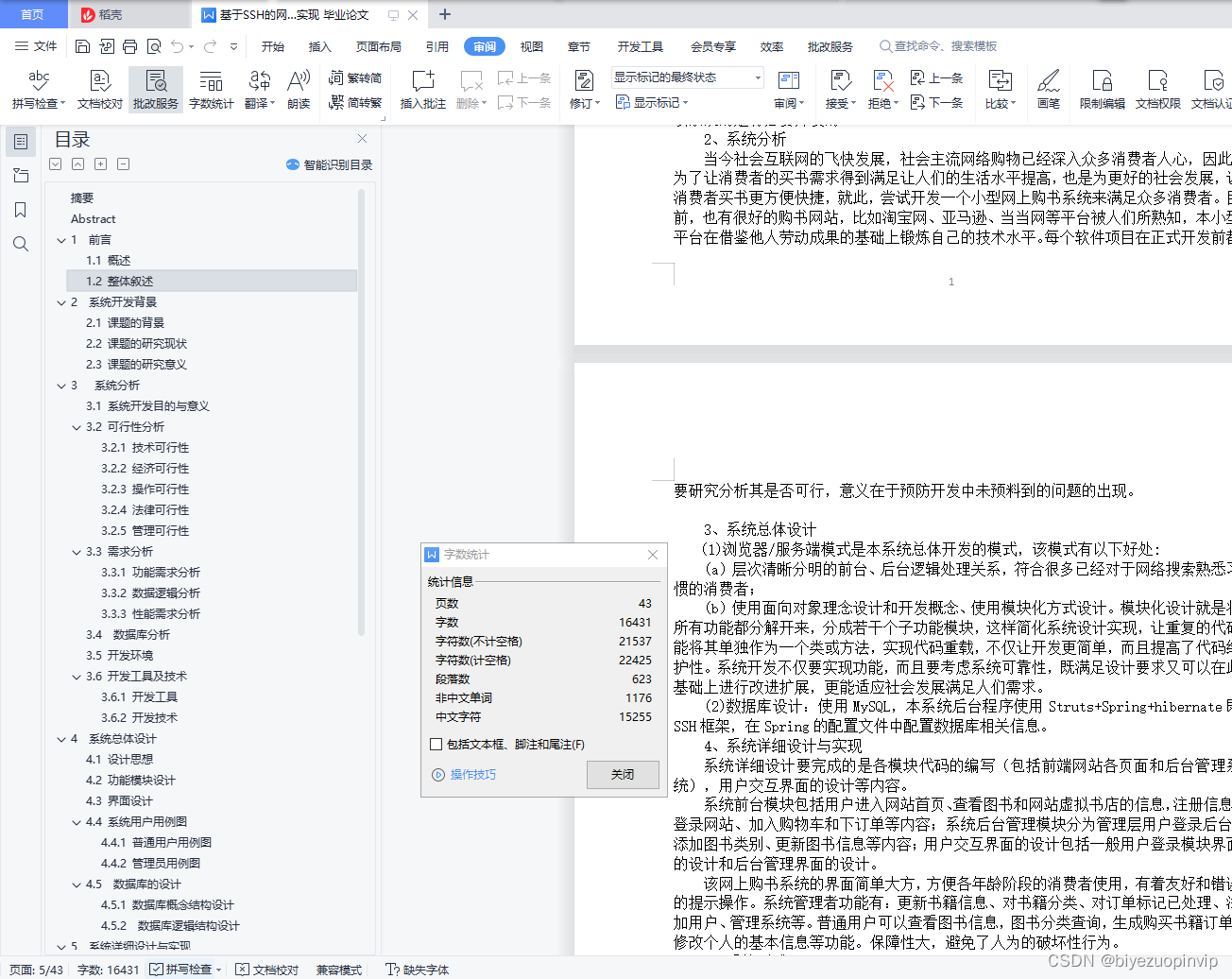The image size is (1232, 979).
Task: Open the spell check tool (拼写检查)
Action: (x=39, y=90)
